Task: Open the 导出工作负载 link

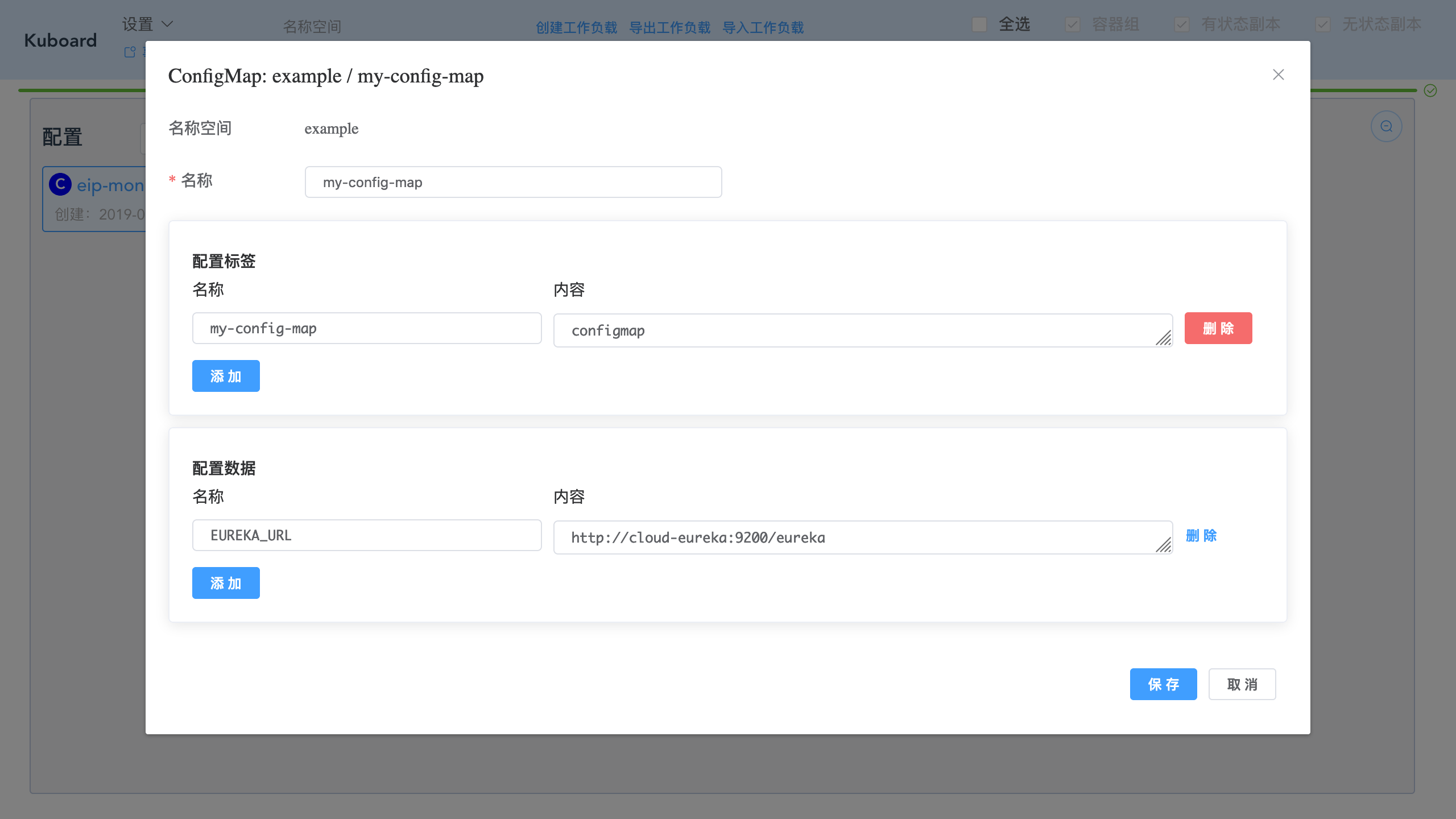Action: 670,27
